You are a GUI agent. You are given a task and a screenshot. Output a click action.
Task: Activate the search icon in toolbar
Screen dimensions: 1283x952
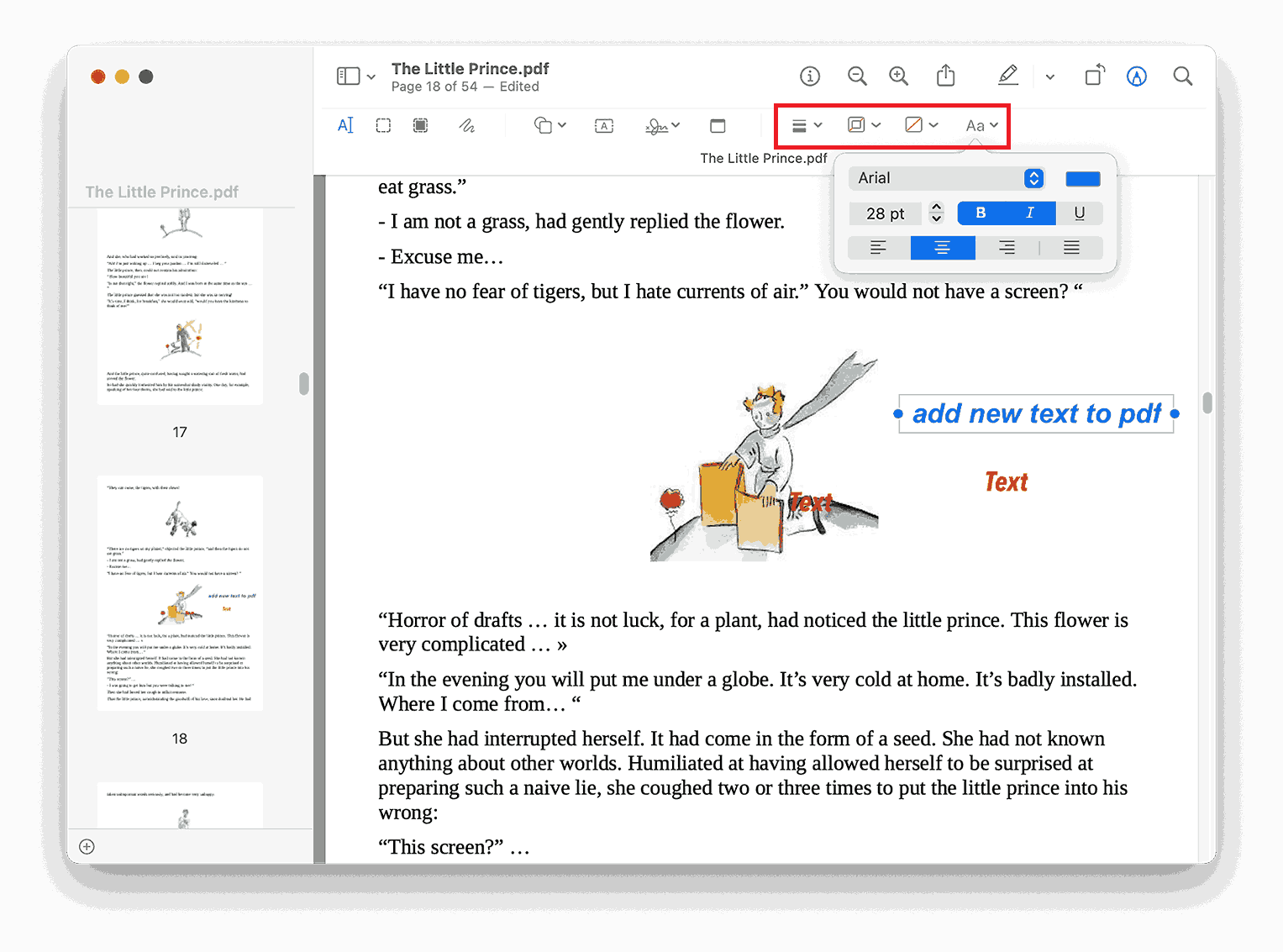(1182, 76)
